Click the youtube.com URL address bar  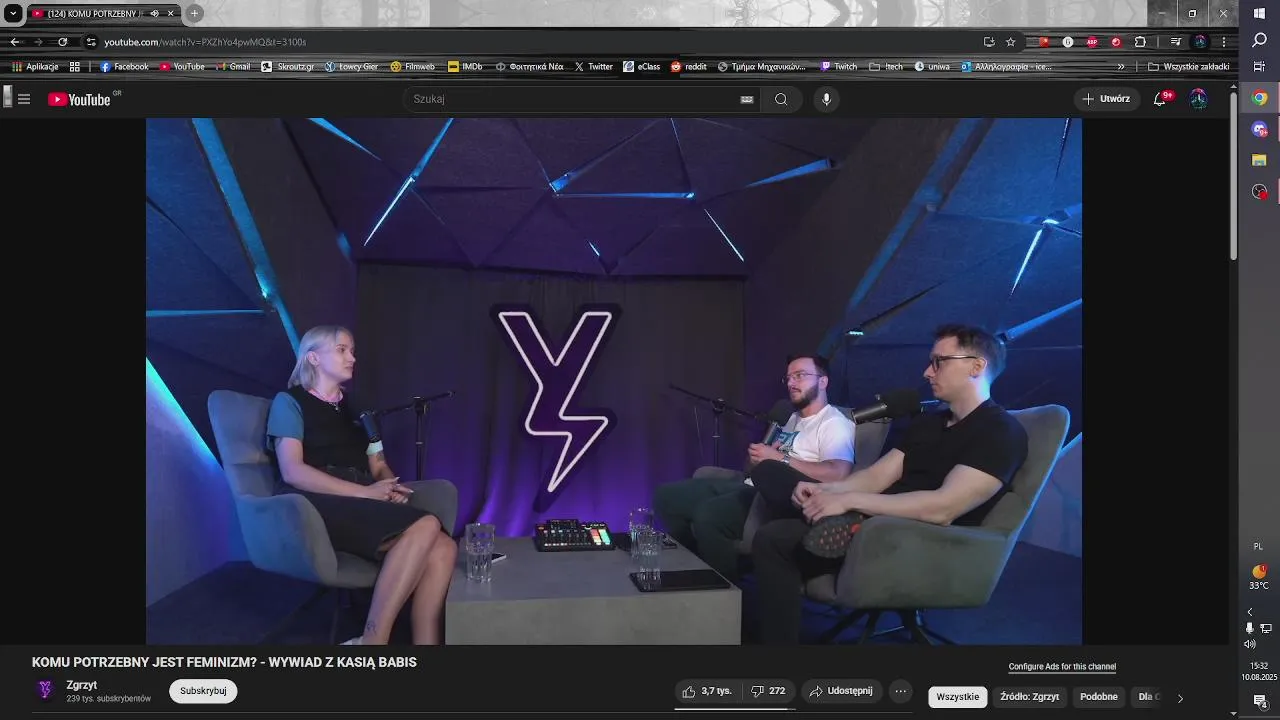point(540,42)
